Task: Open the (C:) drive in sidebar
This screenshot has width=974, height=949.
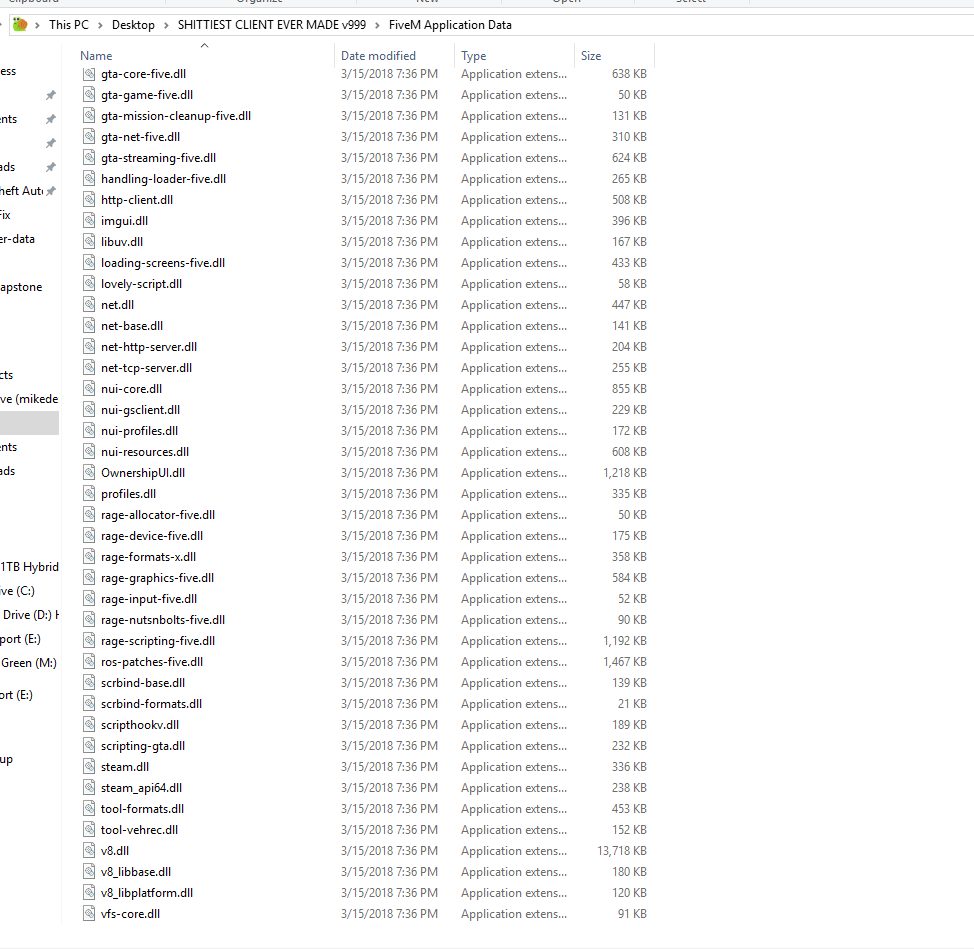Action: click(17, 591)
